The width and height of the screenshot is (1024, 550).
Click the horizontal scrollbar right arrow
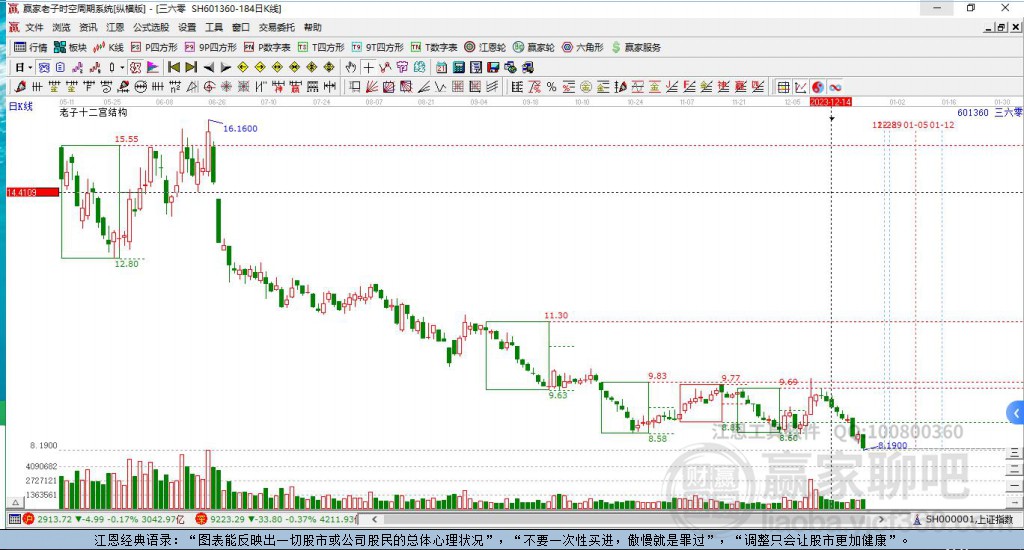click(x=881, y=519)
